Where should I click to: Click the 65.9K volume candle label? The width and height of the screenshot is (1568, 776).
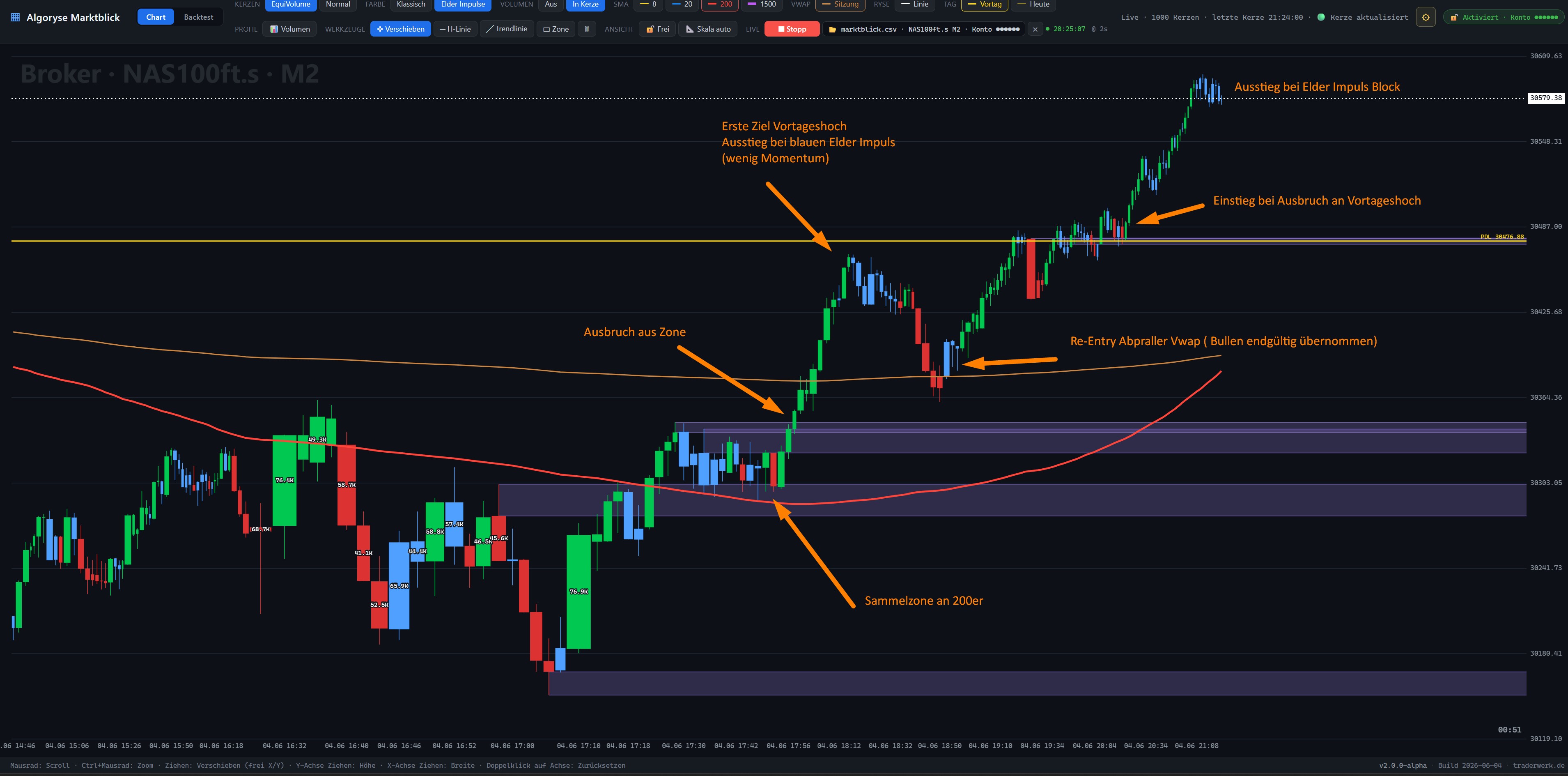point(399,586)
